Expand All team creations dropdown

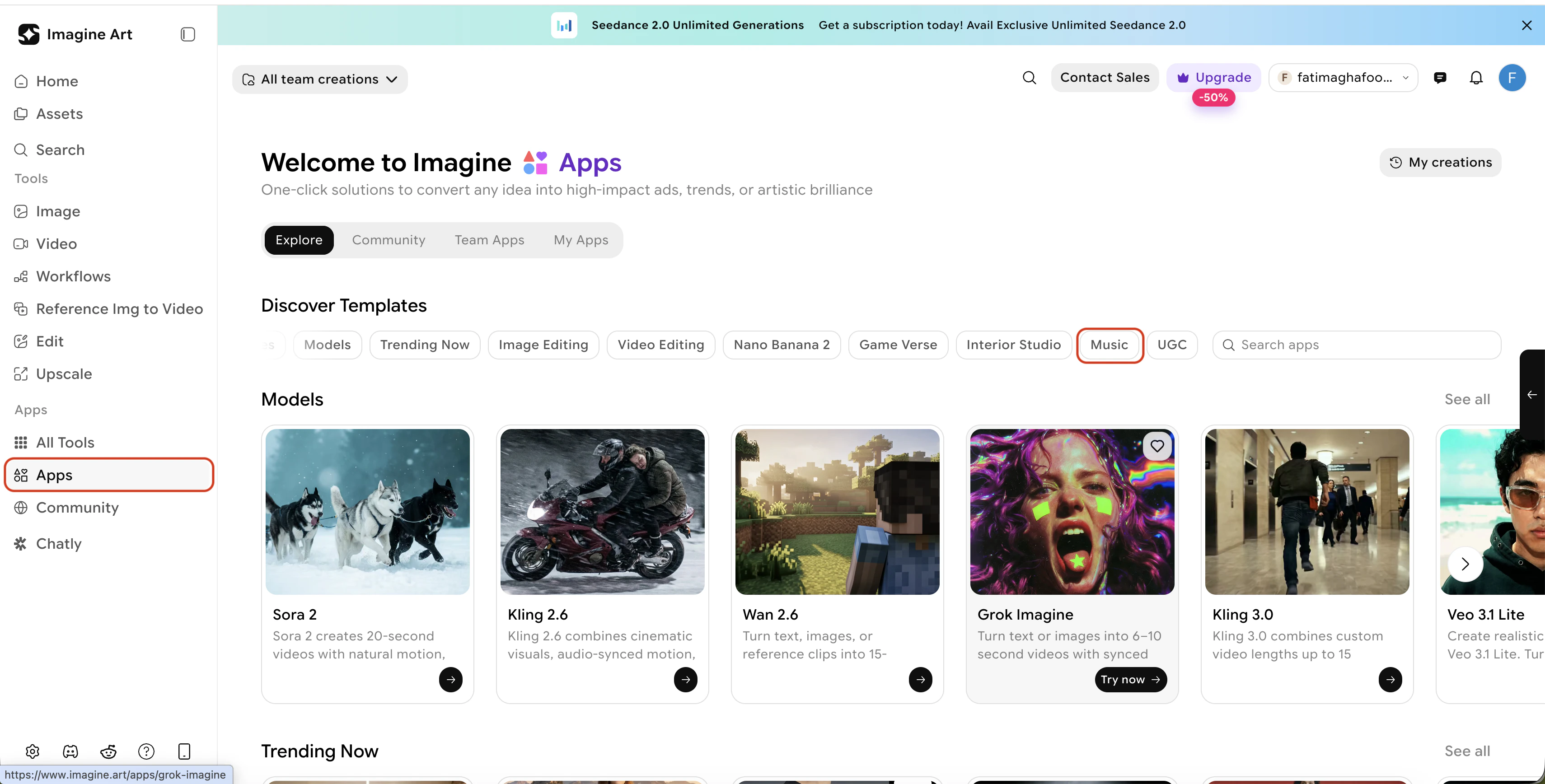click(x=320, y=79)
